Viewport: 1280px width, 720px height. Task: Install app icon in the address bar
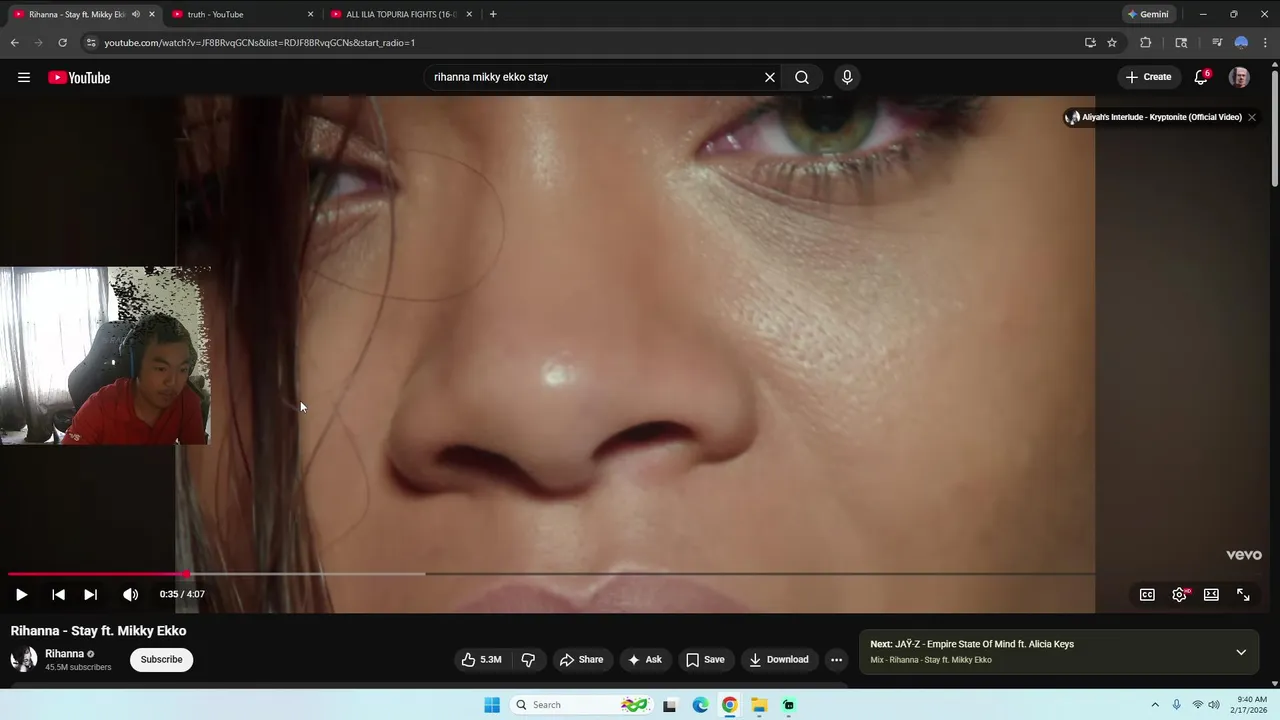coord(1090,43)
